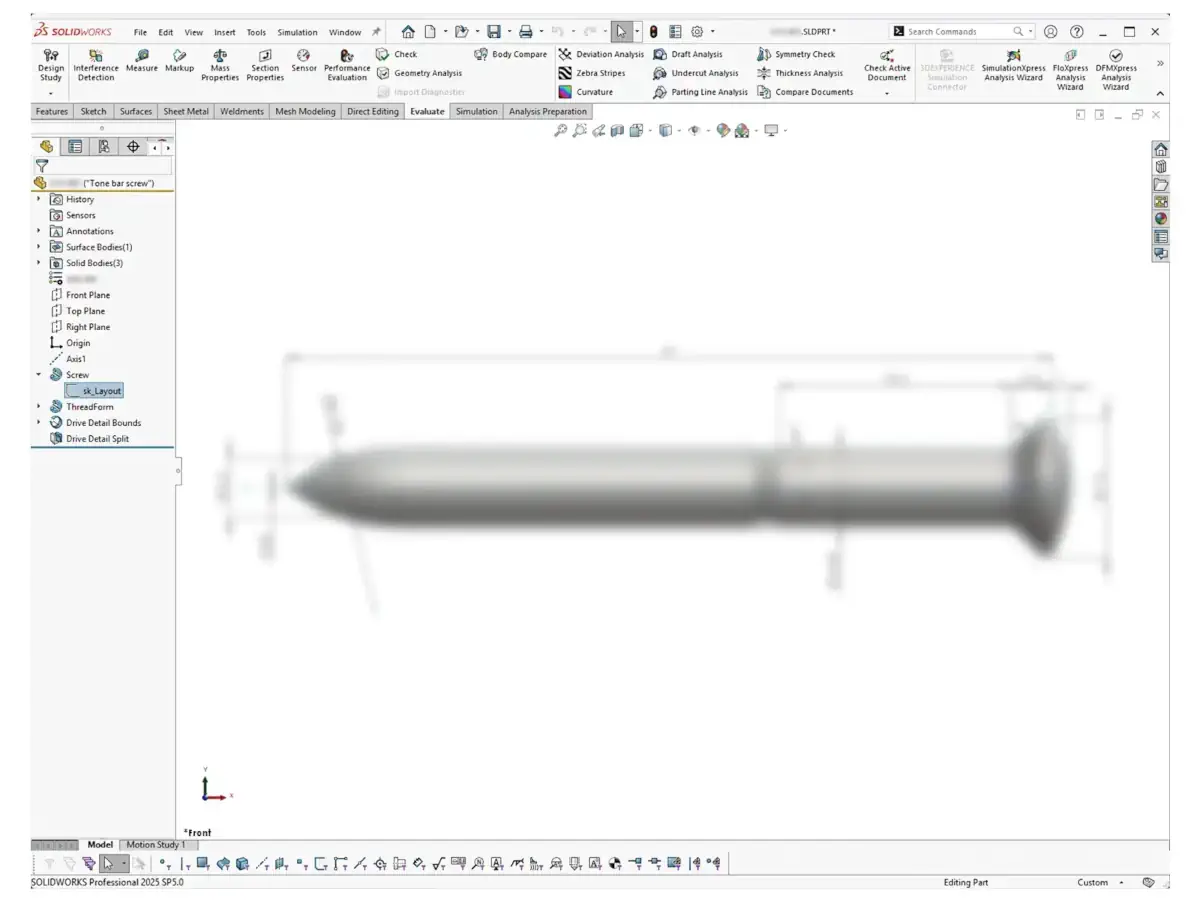Launch the SimulationXpress Analysis Wizard

pos(1013,66)
